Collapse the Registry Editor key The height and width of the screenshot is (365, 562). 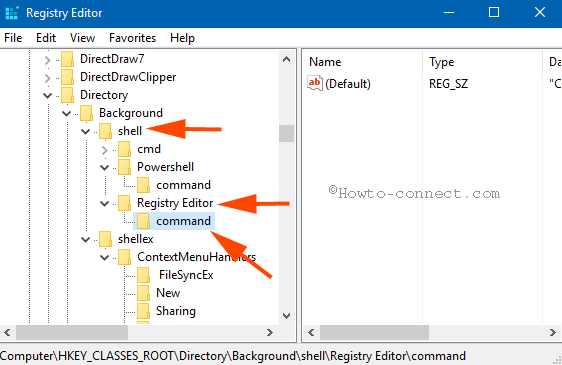(104, 204)
